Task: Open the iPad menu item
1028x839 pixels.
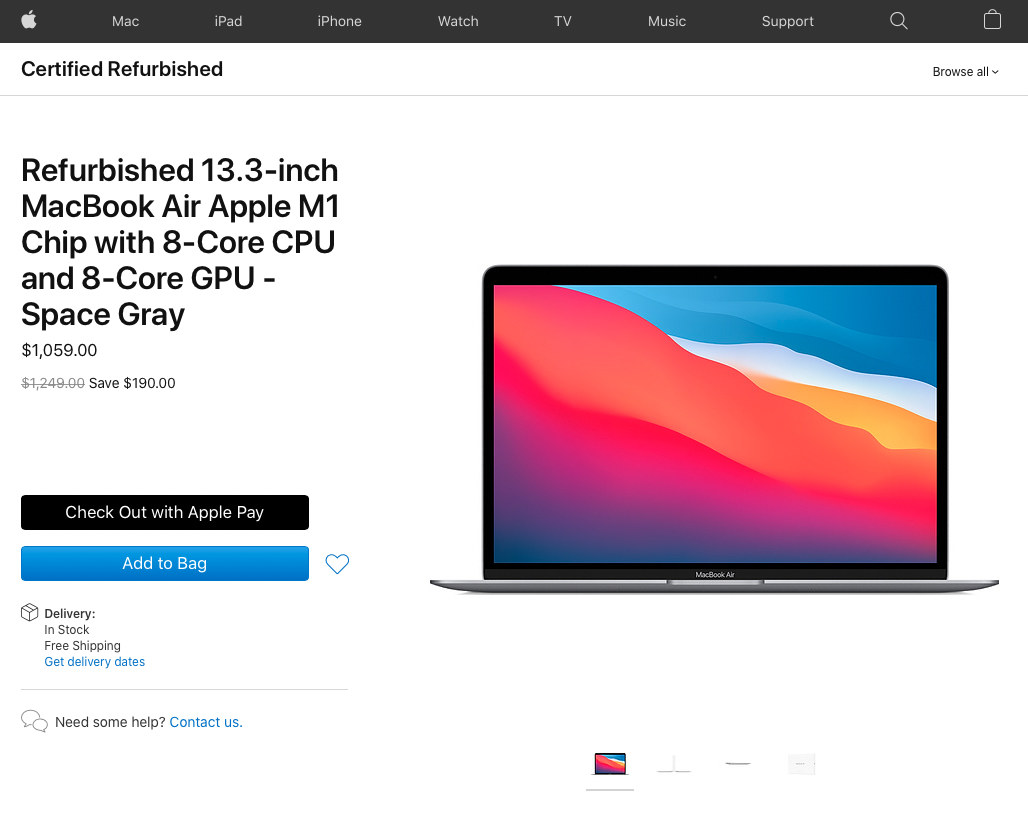Action: (228, 21)
